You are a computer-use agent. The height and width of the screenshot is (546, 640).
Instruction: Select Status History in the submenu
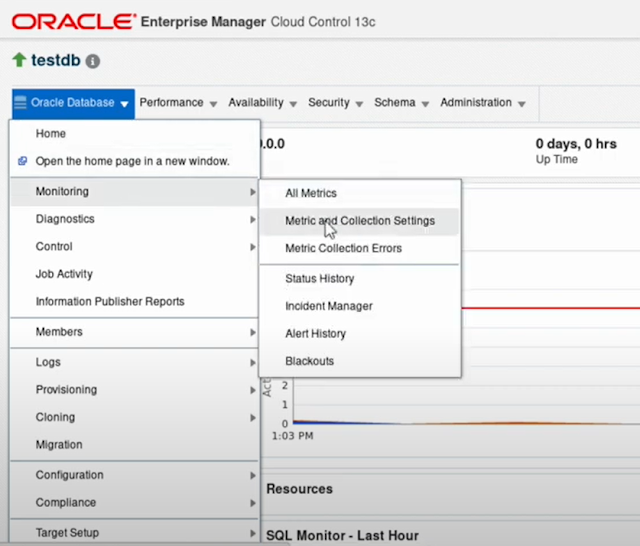pos(360,279)
